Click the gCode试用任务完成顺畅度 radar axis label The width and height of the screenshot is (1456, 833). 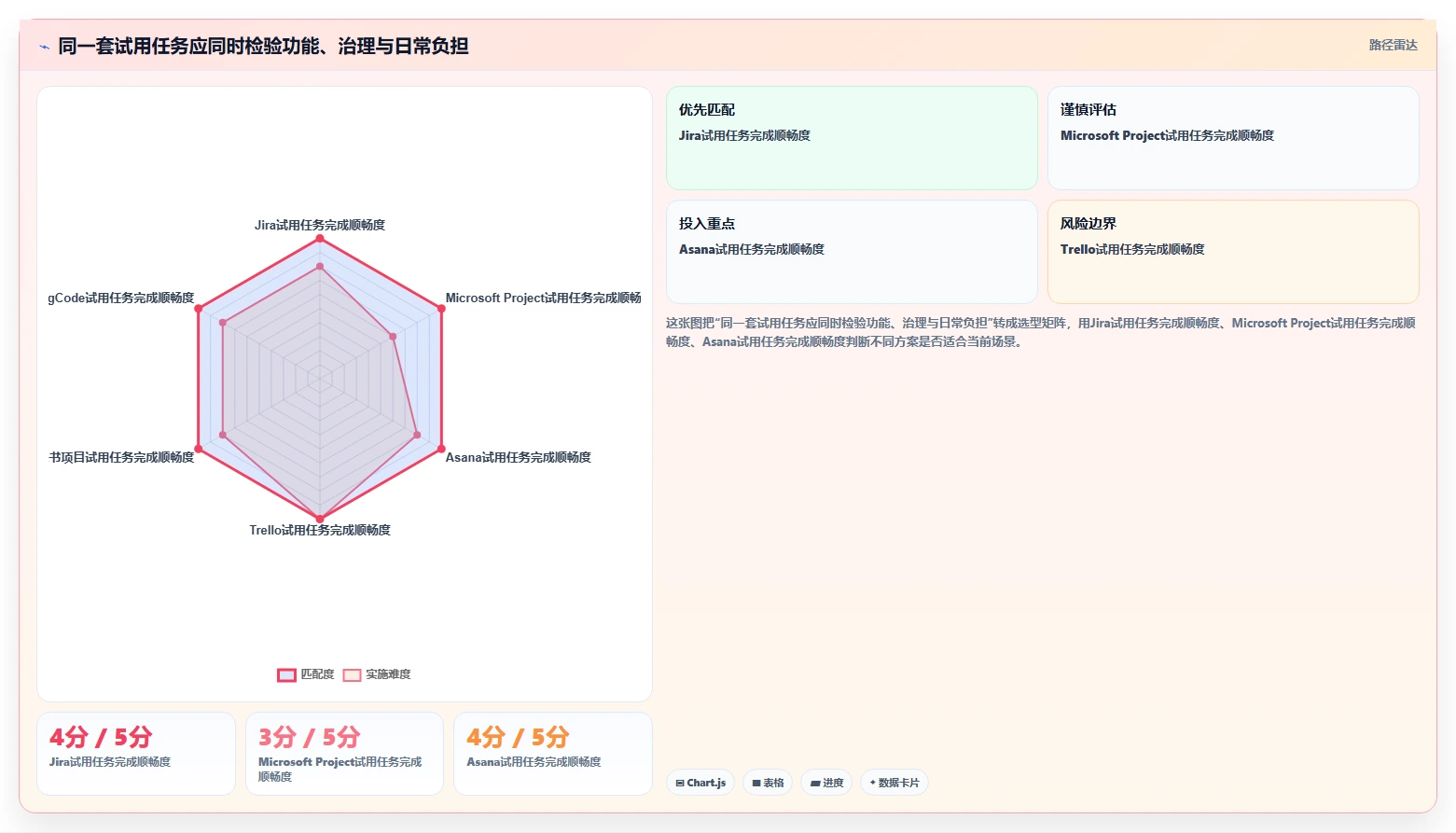coord(121,298)
